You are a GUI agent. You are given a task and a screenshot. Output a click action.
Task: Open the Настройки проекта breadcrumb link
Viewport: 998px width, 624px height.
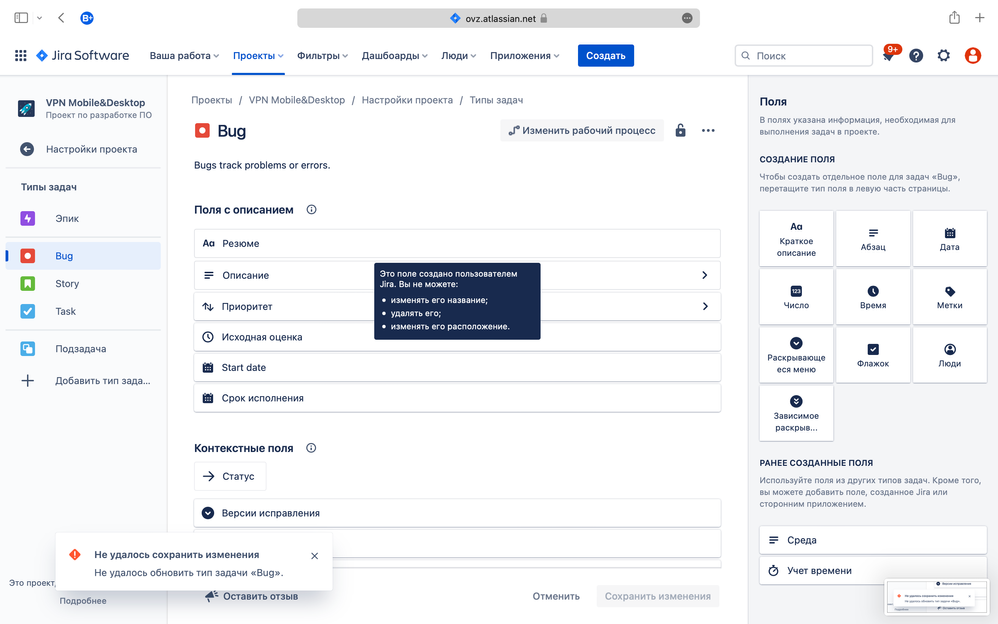(x=407, y=100)
